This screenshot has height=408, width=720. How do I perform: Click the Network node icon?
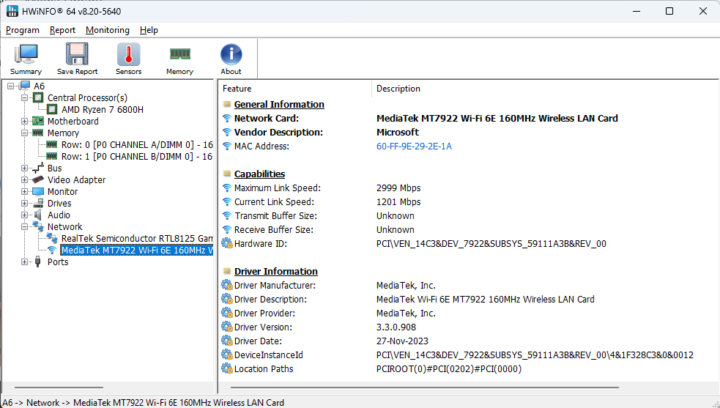[38, 226]
